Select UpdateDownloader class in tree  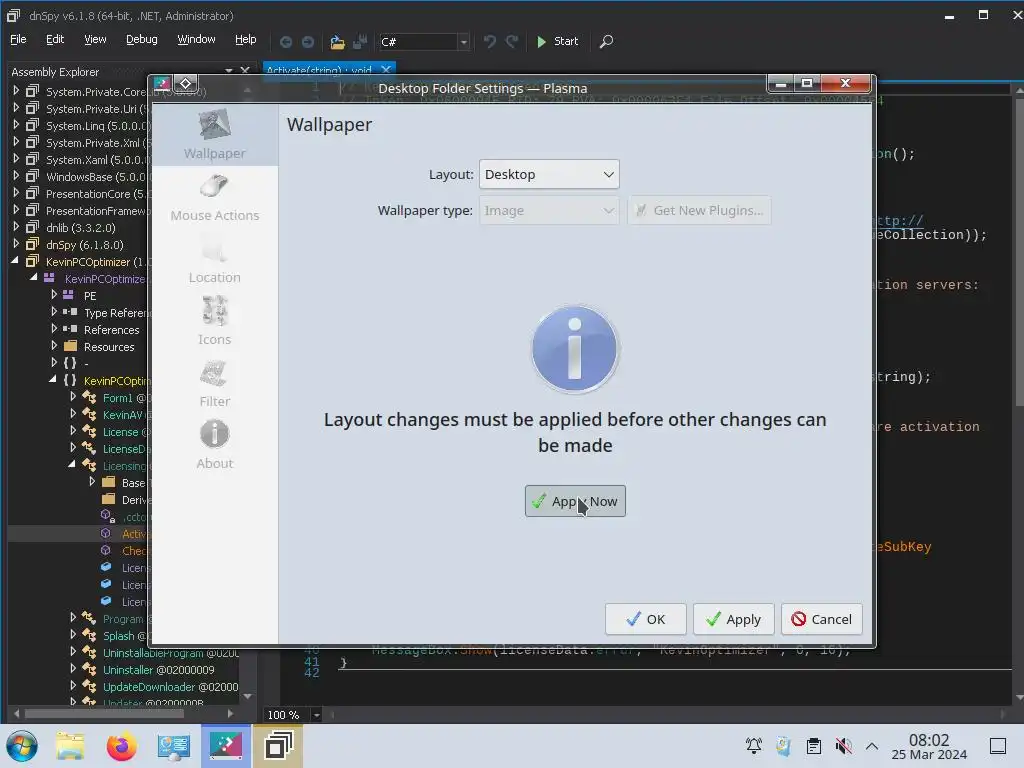(170, 686)
